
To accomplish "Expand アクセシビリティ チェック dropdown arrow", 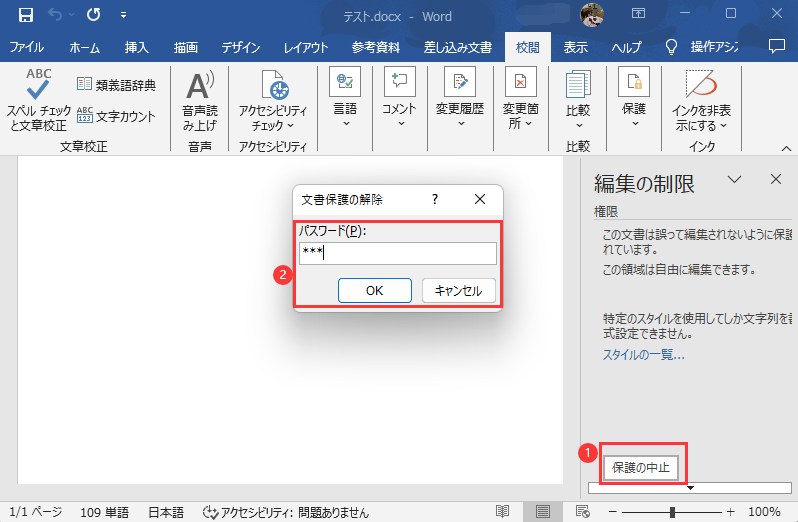I will pyautogui.click(x=291, y=126).
